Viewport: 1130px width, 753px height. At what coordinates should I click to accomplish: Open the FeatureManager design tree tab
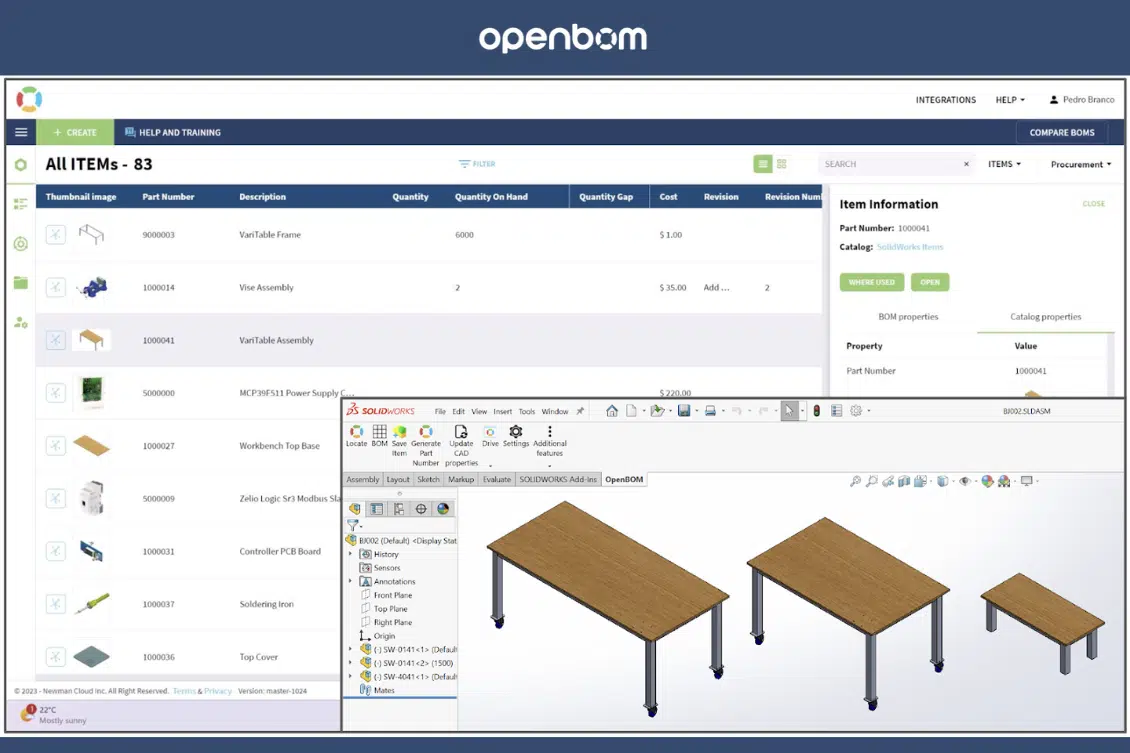[x=355, y=509]
